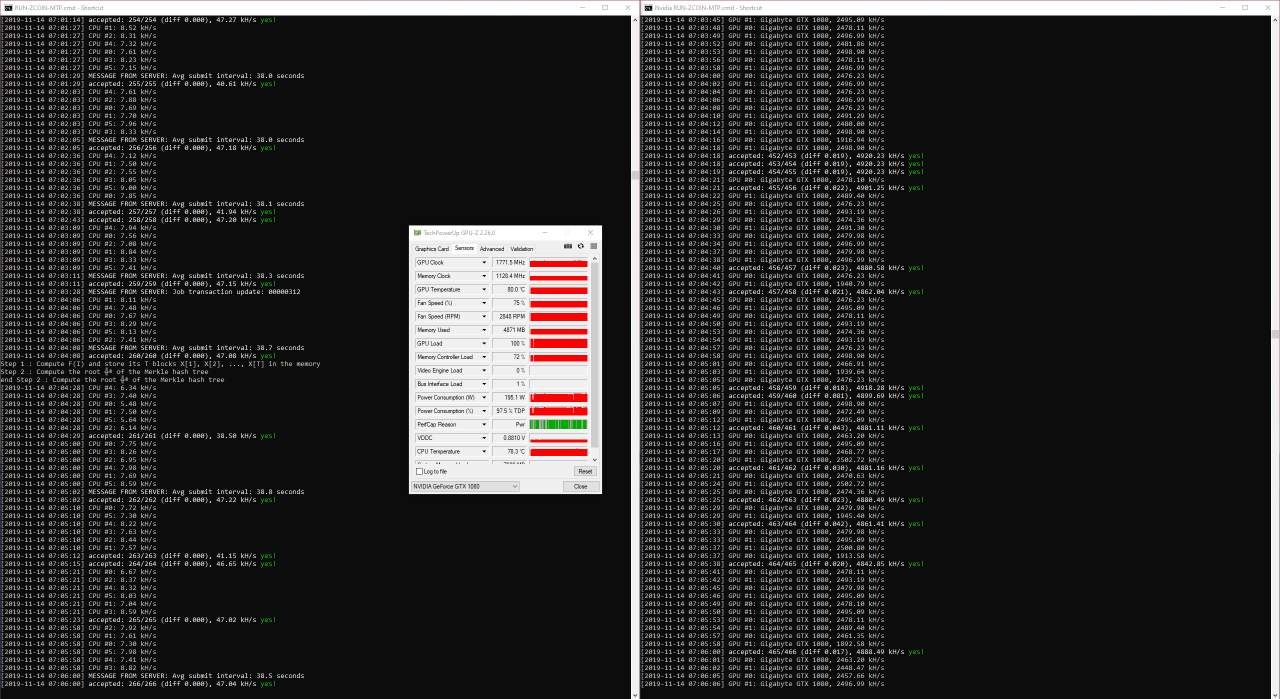Viewport: 1280px width, 699px height.
Task: Click the Close button in GPU-Z
Action: 580,486
